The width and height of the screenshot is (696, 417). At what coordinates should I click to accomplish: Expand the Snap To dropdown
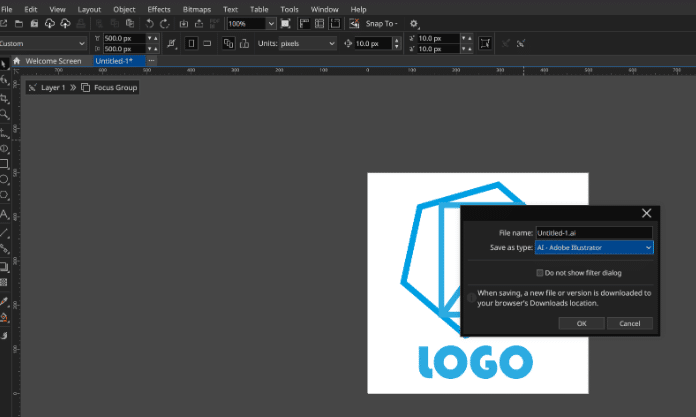[x=381, y=24]
